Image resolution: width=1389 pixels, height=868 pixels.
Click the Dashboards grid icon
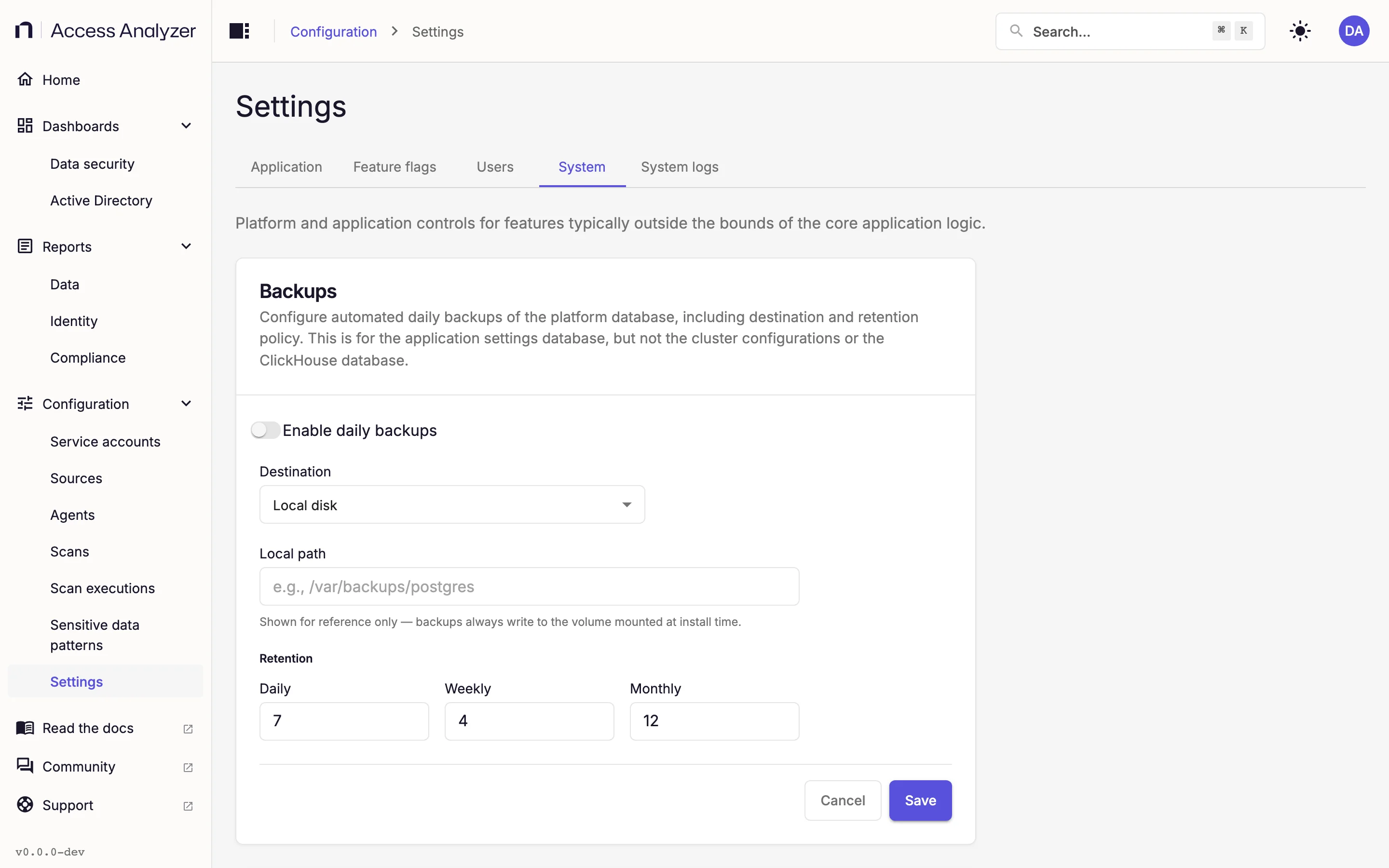pos(25,126)
